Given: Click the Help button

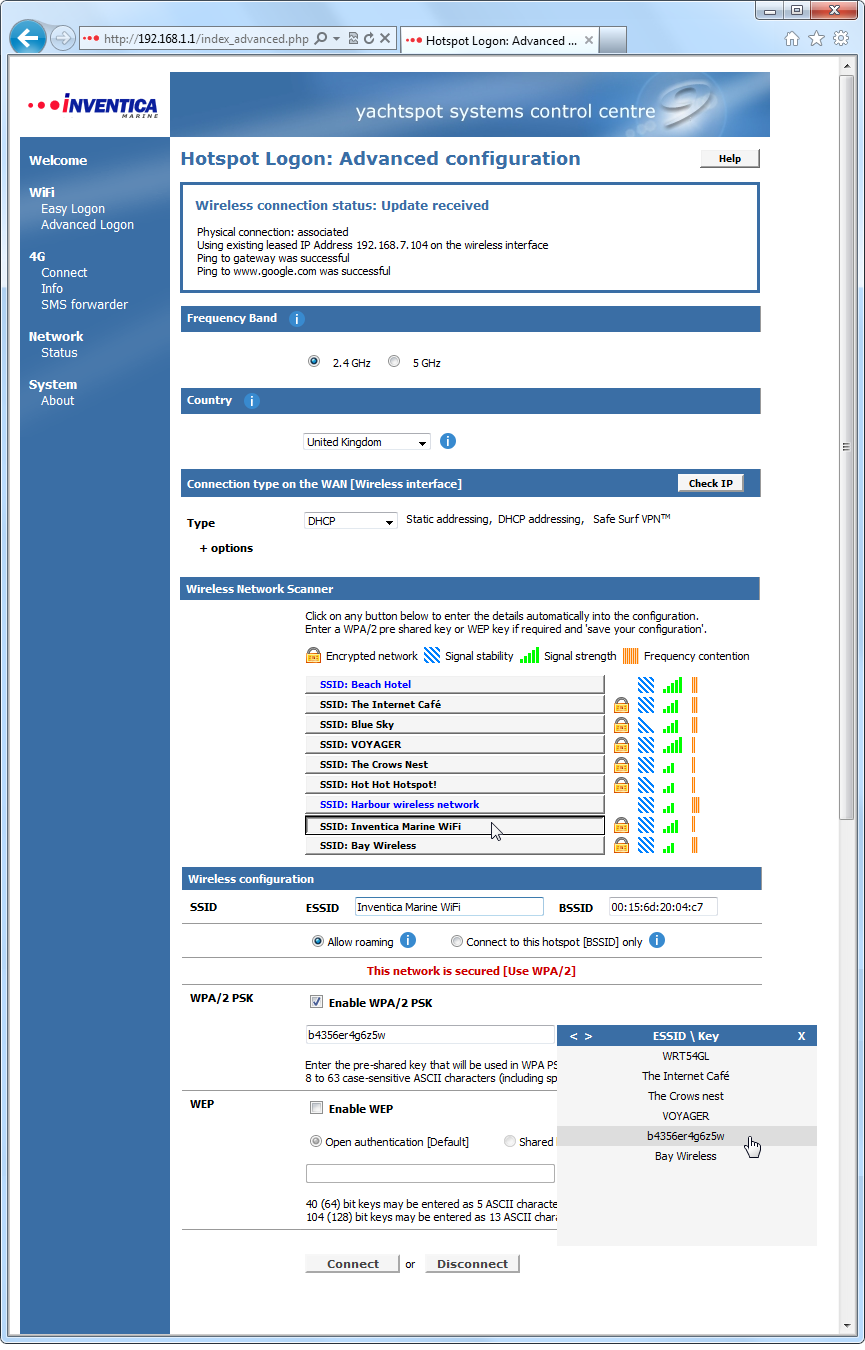Looking at the screenshot, I should pos(730,159).
